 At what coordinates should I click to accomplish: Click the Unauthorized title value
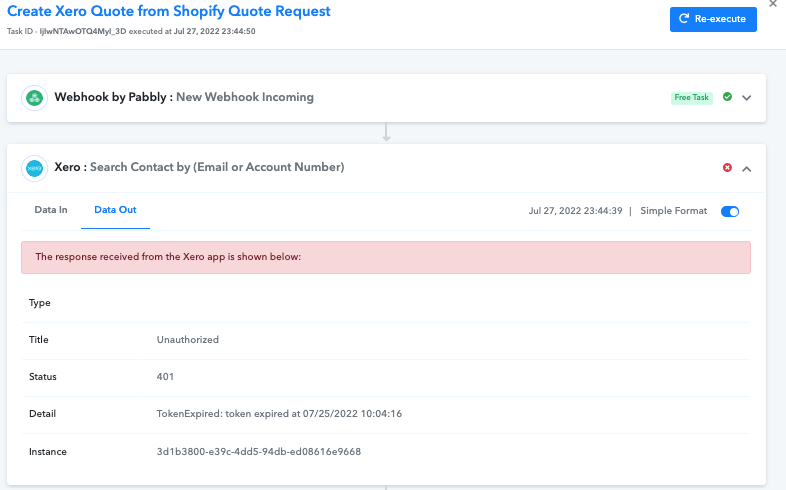point(187,340)
